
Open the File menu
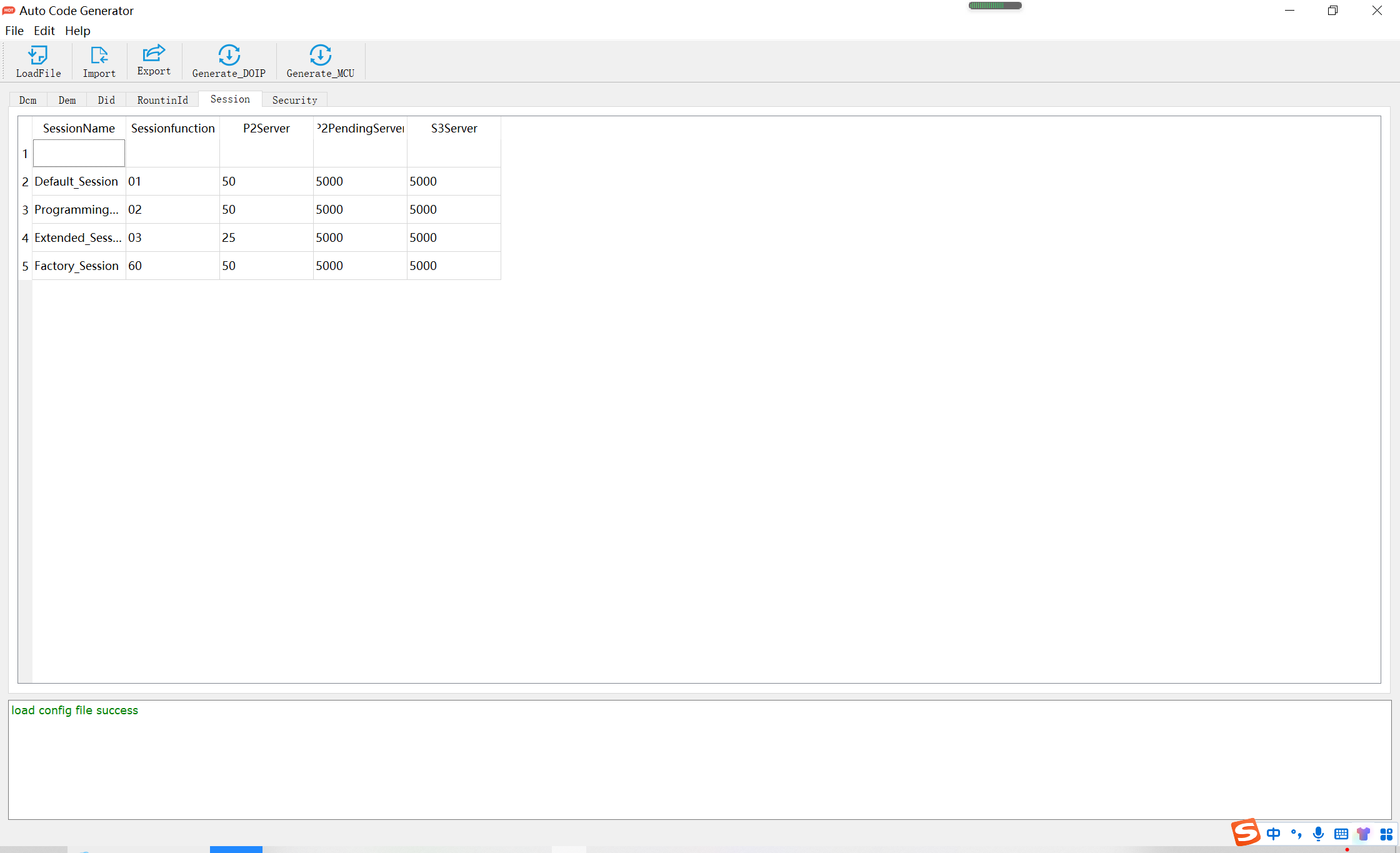(14, 31)
